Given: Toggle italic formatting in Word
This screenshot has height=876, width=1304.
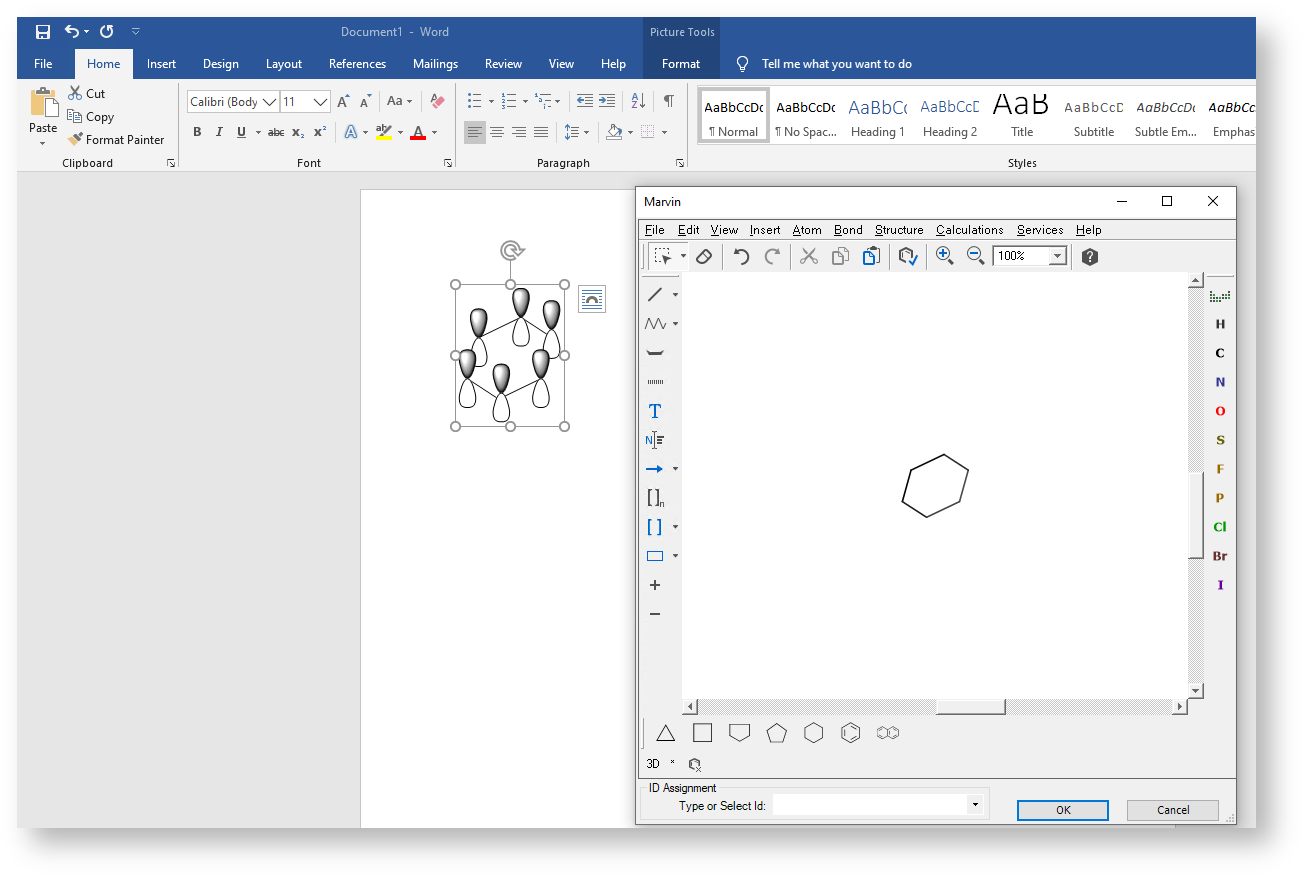Looking at the screenshot, I should click(219, 132).
